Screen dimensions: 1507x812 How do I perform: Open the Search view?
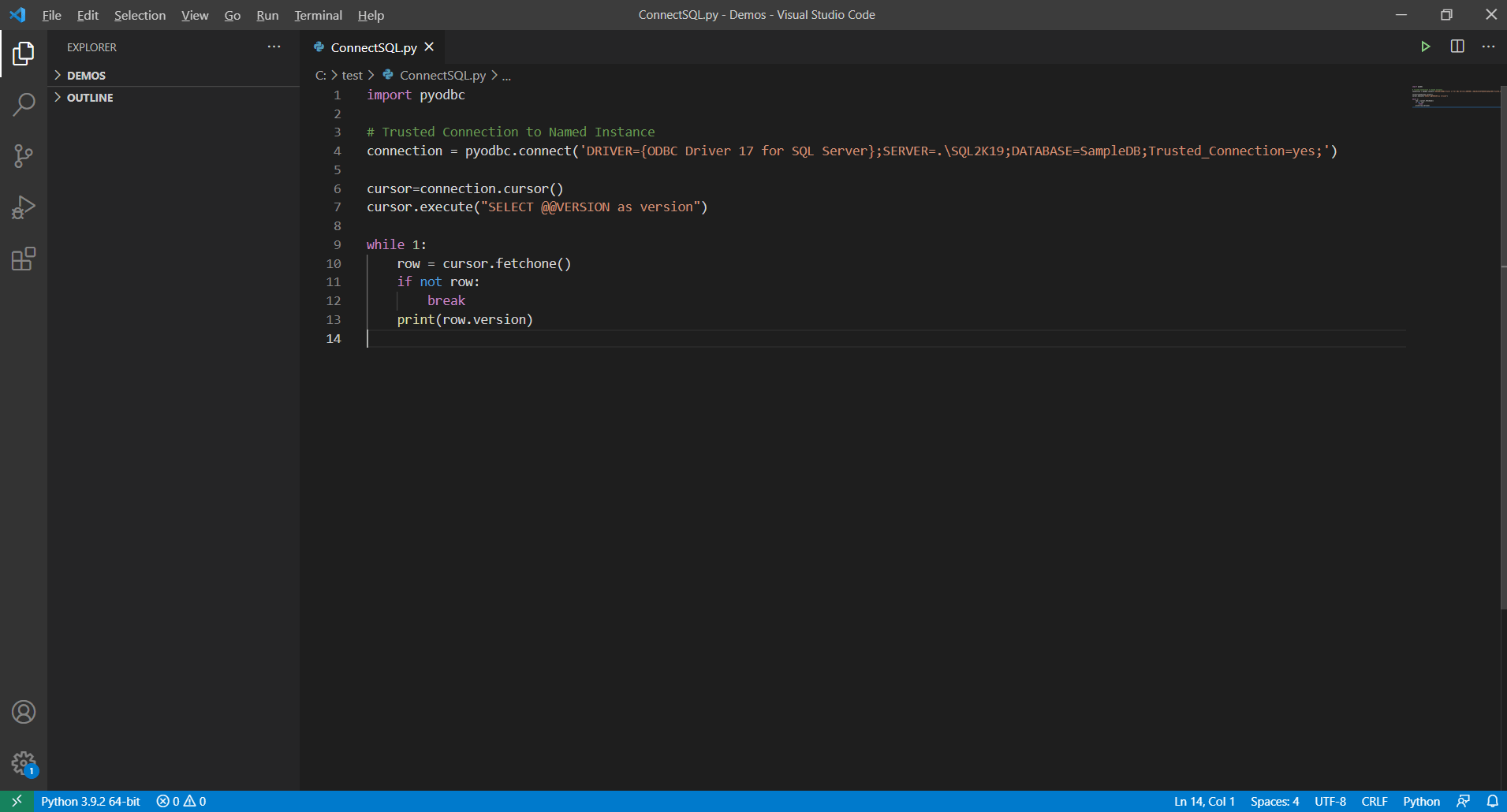click(x=24, y=103)
